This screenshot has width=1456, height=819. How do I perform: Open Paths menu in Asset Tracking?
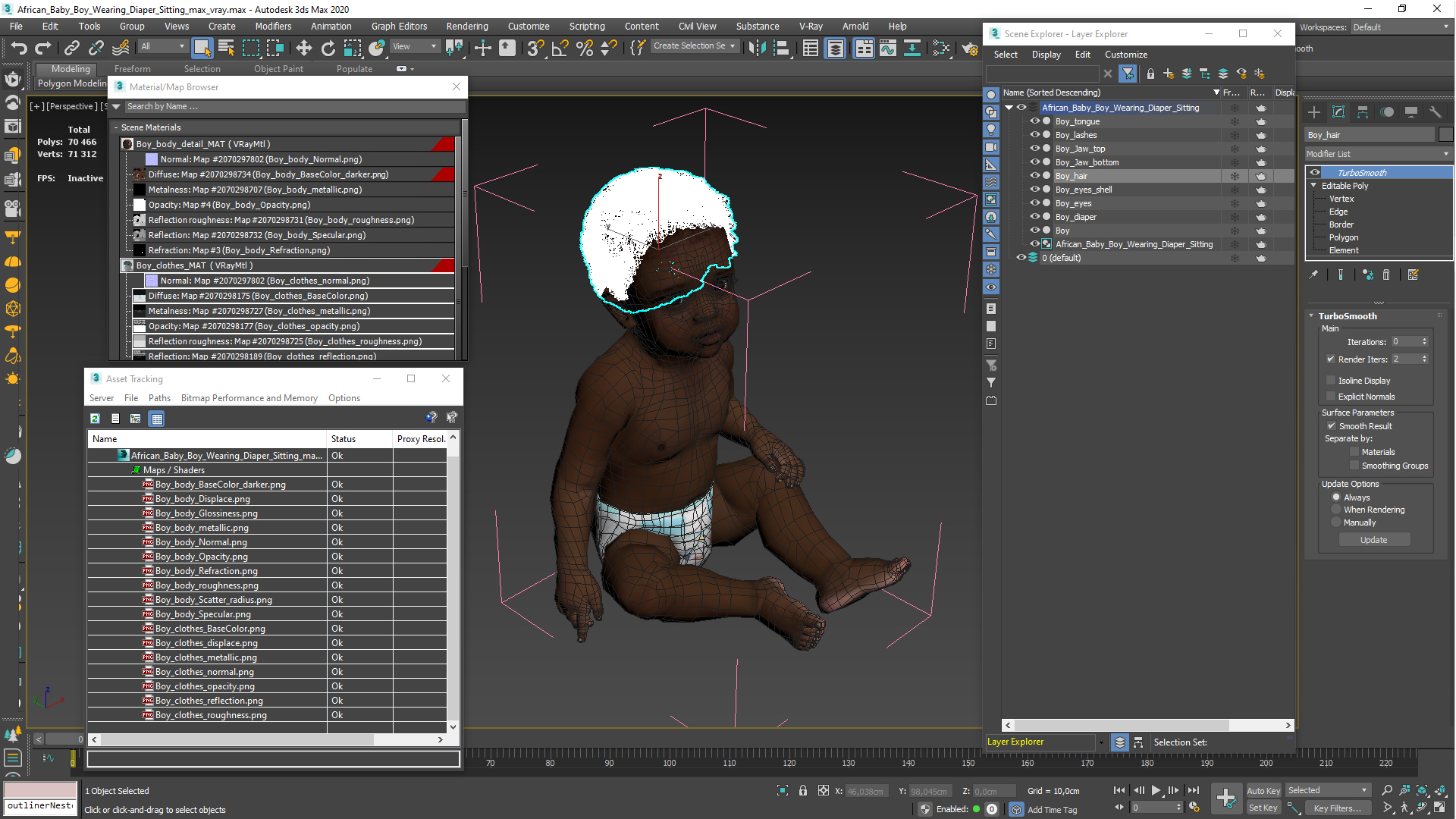point(159,398)
